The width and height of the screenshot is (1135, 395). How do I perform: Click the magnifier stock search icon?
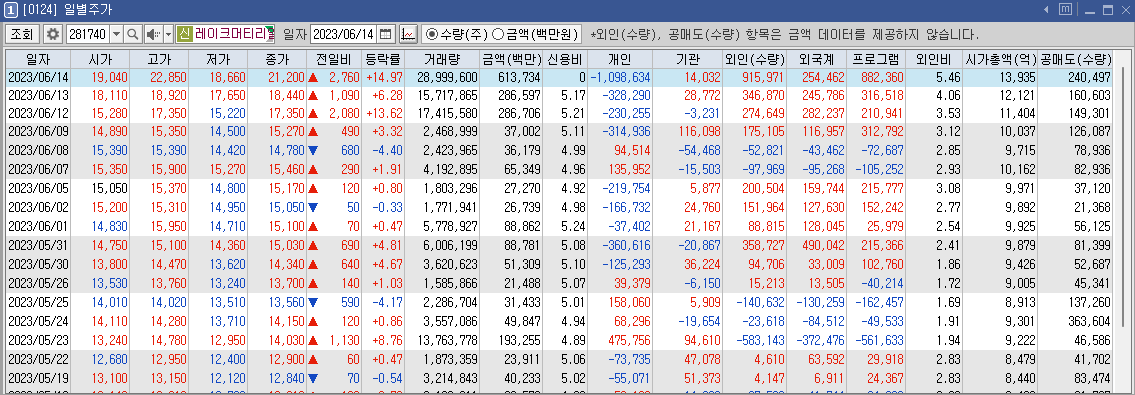pyautogui.click(x=132, y=34)
